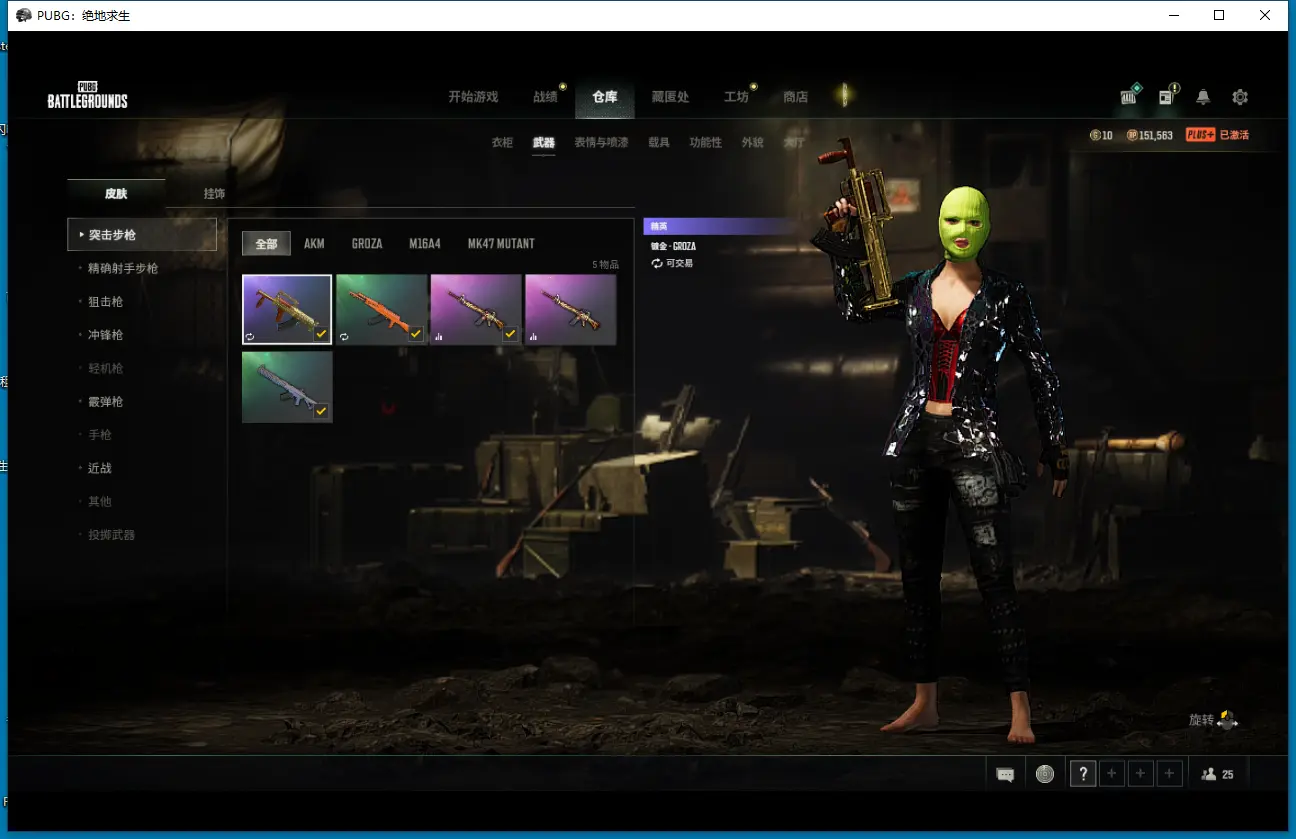
Task: Switch to the 商店 tab
Action: (x=796, y=97)
